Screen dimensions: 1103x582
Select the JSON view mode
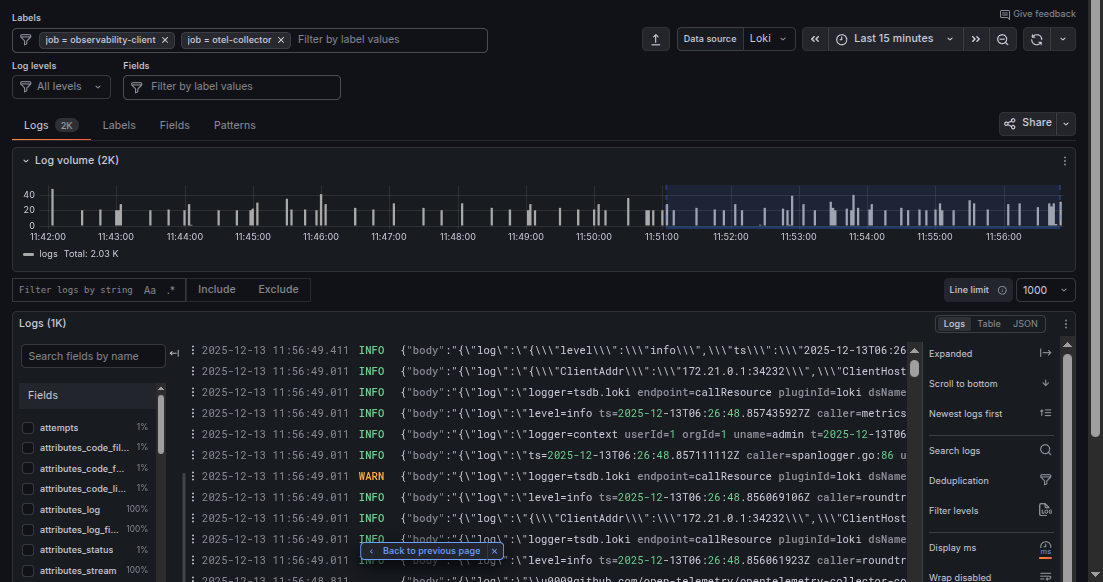pyautogui.click(x=1025, y=324)
